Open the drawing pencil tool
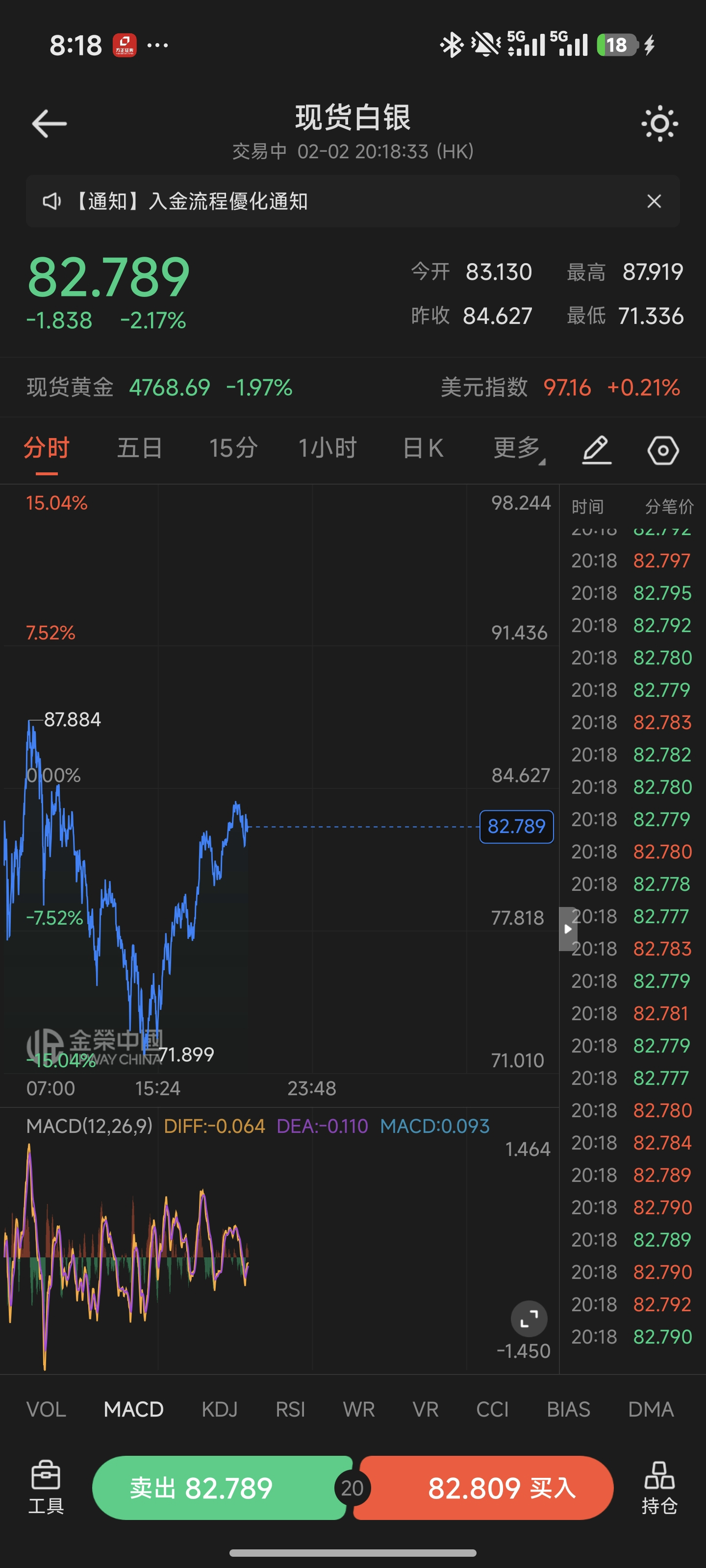 596,450
